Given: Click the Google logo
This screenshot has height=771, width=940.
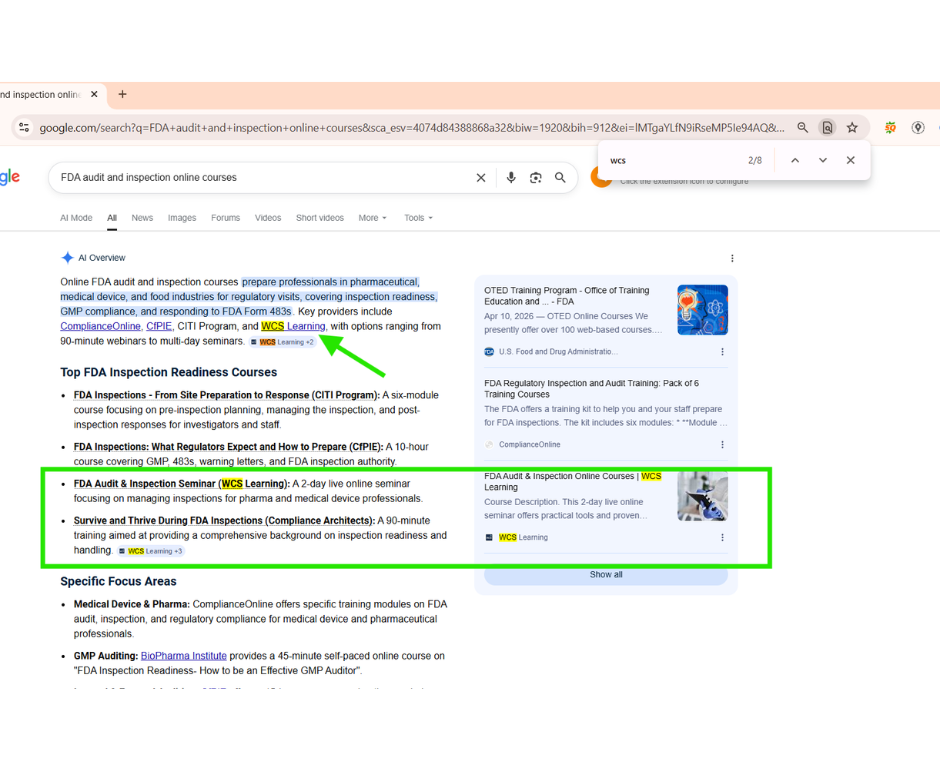Looking at the screenshot, I should pos(10,177).
